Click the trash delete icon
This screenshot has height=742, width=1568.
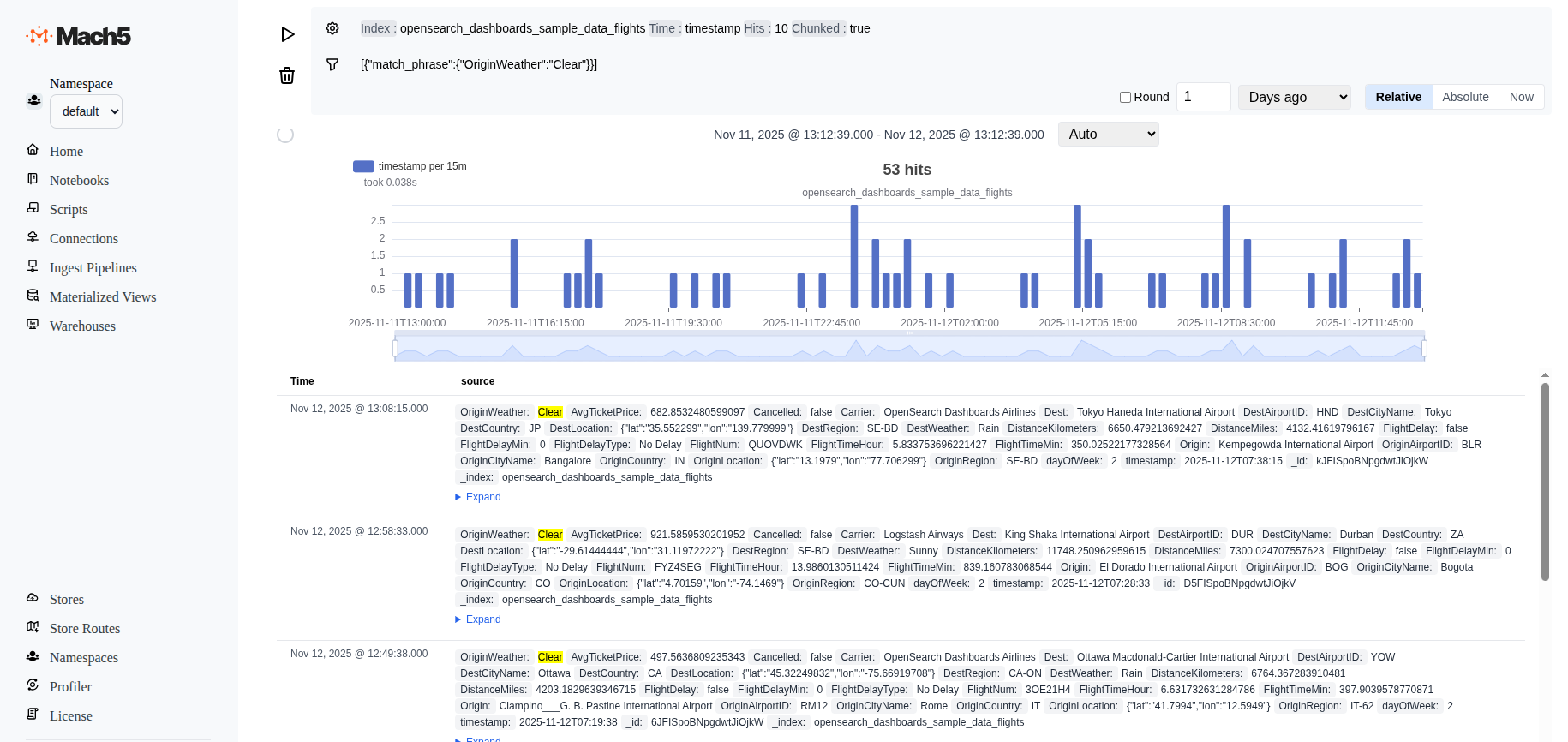[287, 75]
